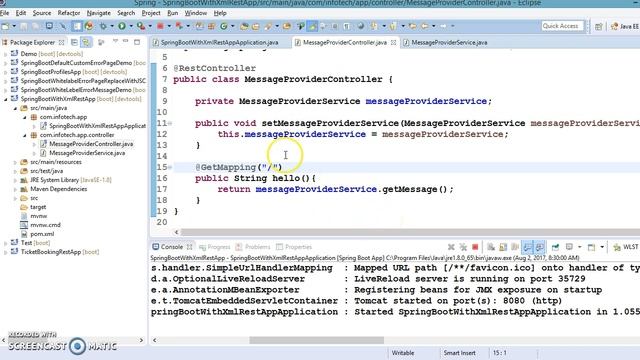Toggle Show Whitespace Characters pilcrow icon
Viewport: 640px width, 360px height.
(347, 26)
